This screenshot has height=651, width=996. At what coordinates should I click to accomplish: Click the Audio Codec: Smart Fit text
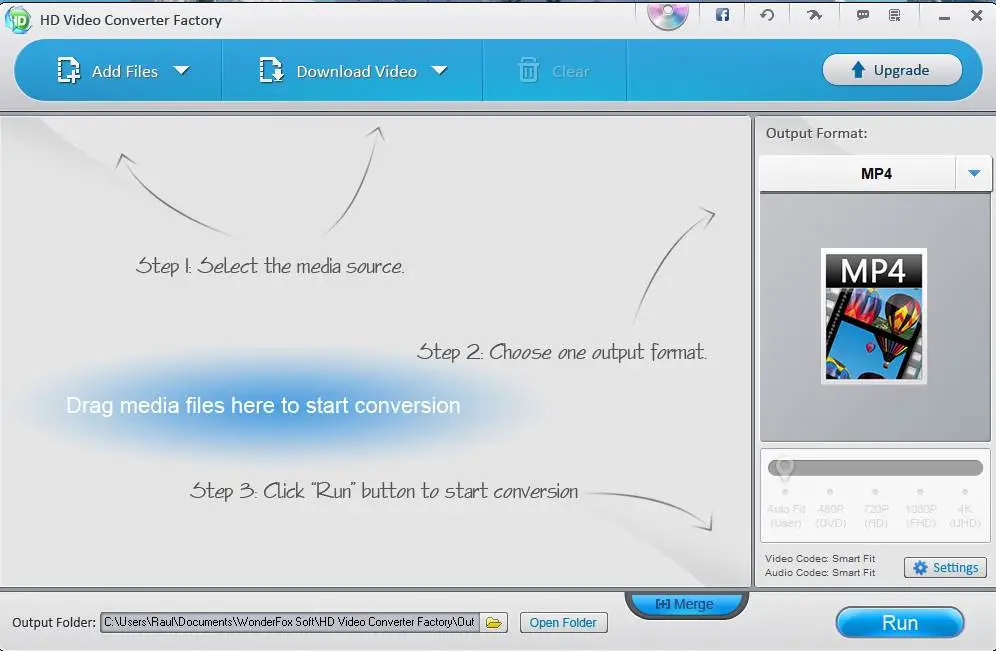click(819, 572)
